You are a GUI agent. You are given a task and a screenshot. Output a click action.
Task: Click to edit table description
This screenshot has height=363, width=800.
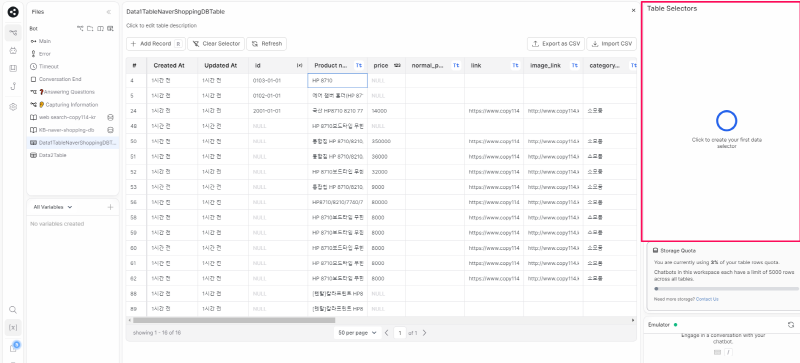point(161,26)
